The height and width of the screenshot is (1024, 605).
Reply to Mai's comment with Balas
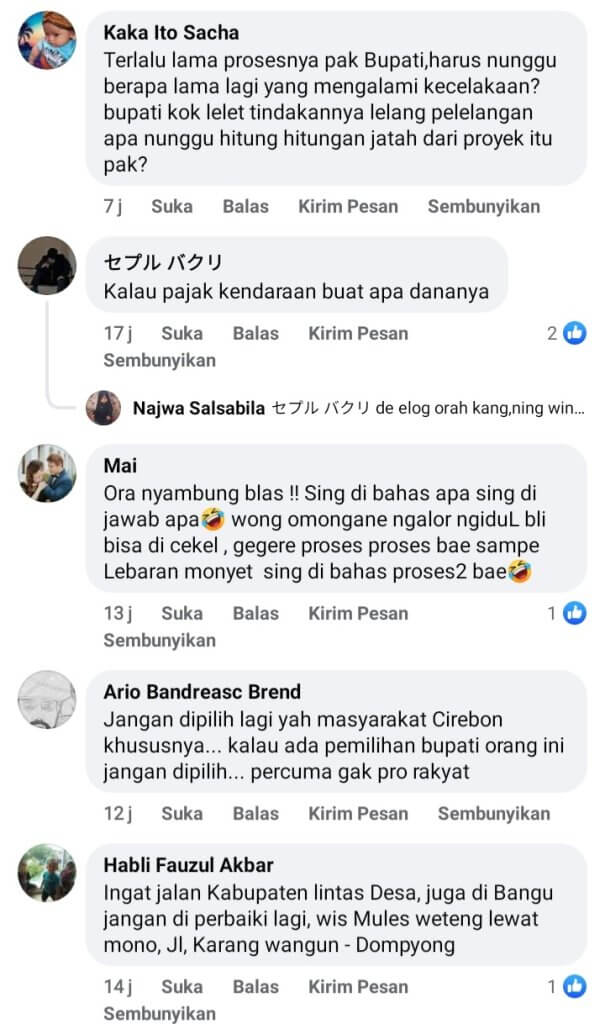tap(255, 613)
